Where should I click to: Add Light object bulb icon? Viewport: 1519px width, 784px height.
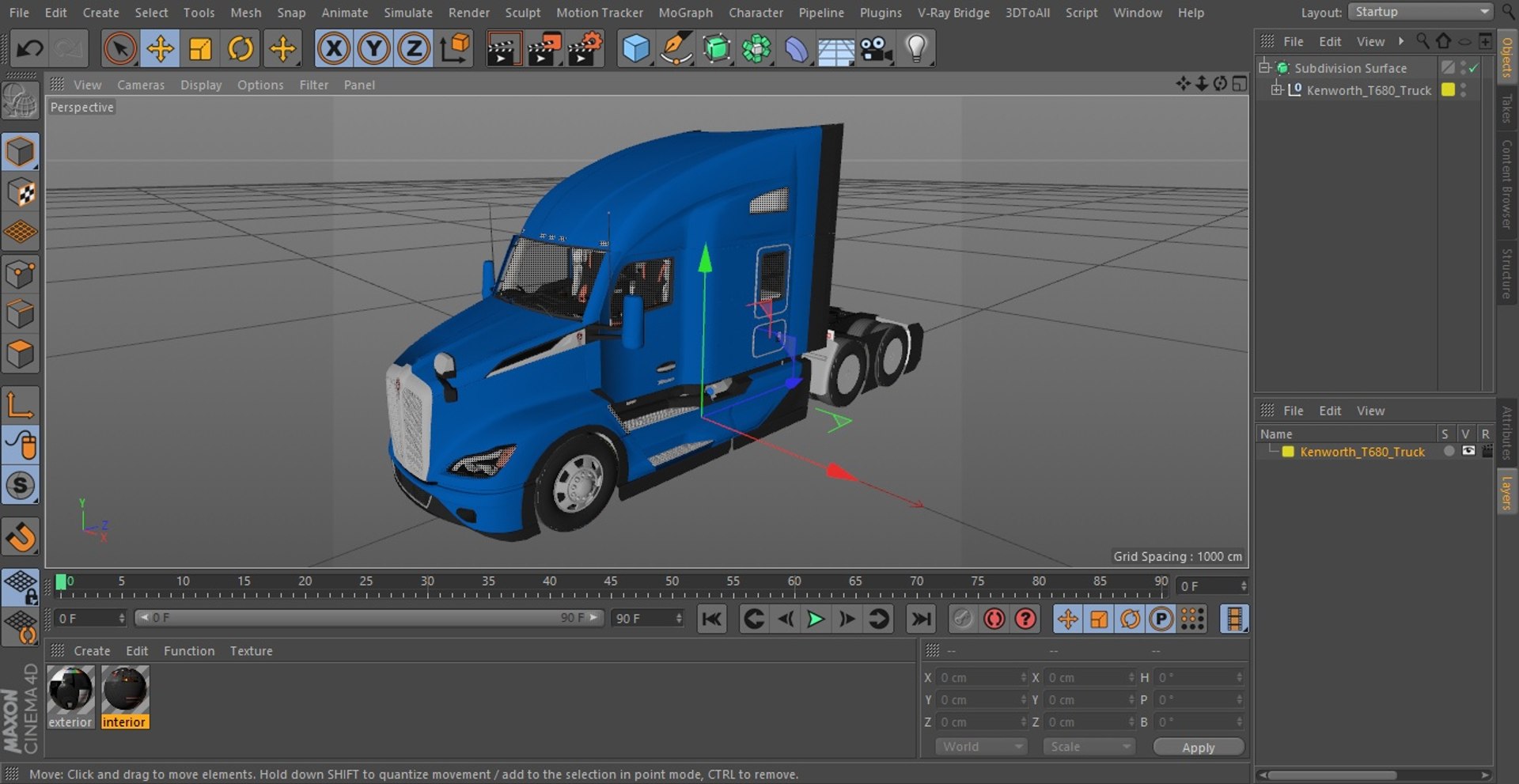pos(916,49)
